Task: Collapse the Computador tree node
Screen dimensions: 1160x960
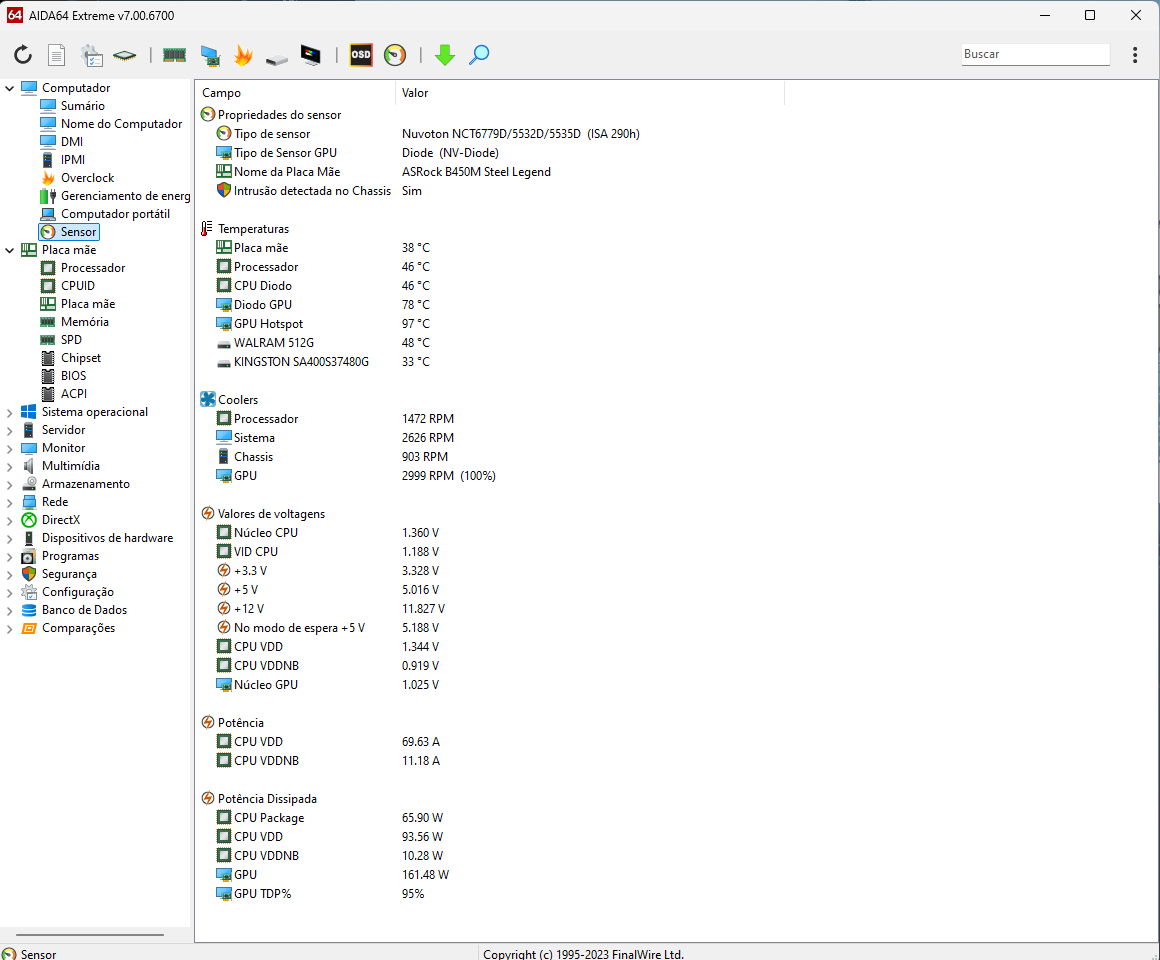Action: coord(10,88)
